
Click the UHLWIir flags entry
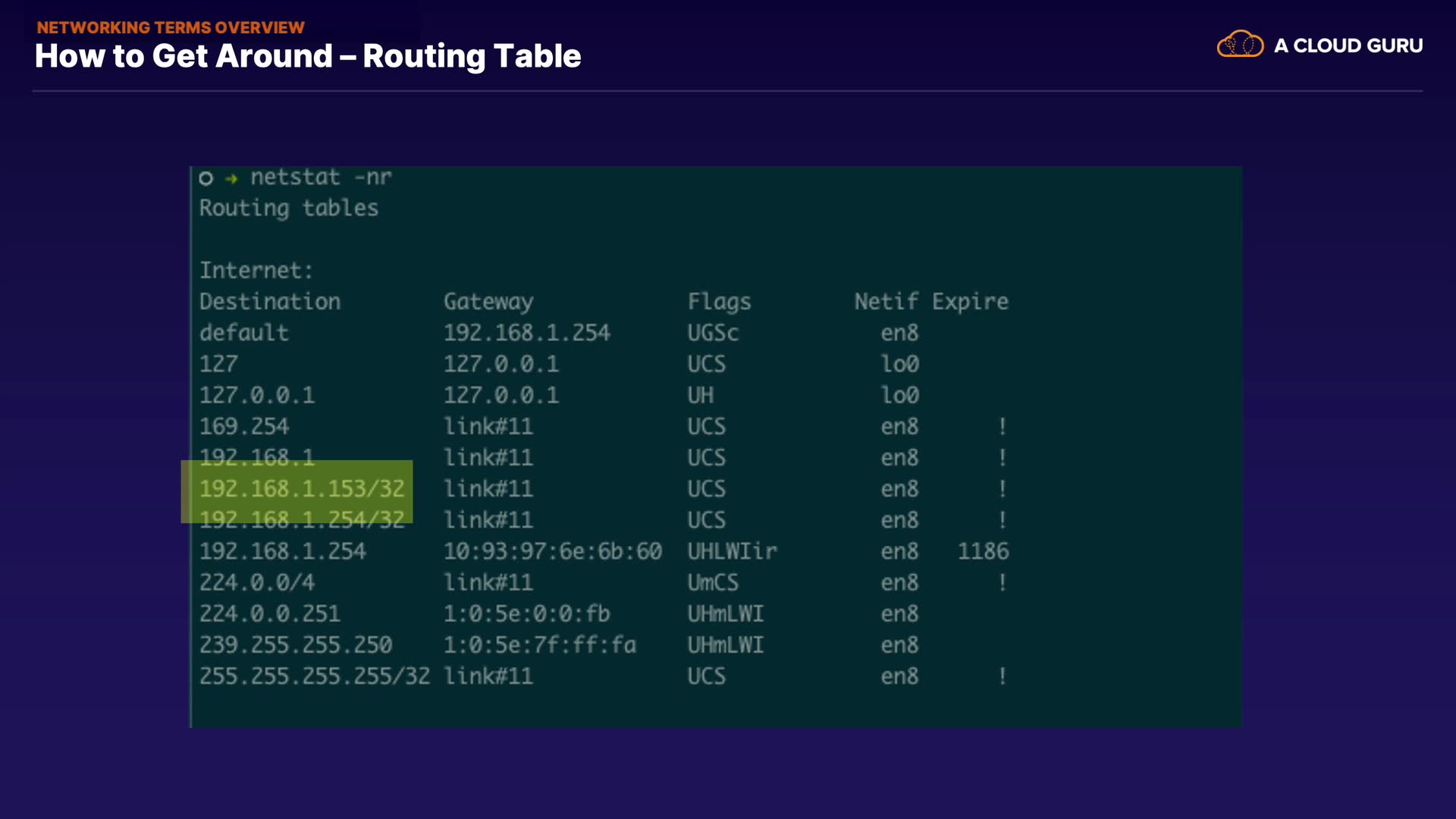tap(732, 551)
